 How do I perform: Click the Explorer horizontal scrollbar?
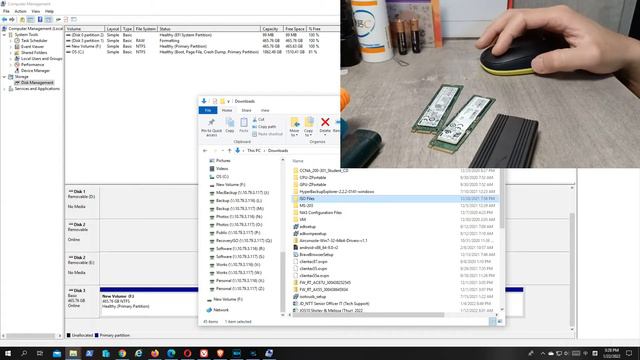[x=368, y=315]
